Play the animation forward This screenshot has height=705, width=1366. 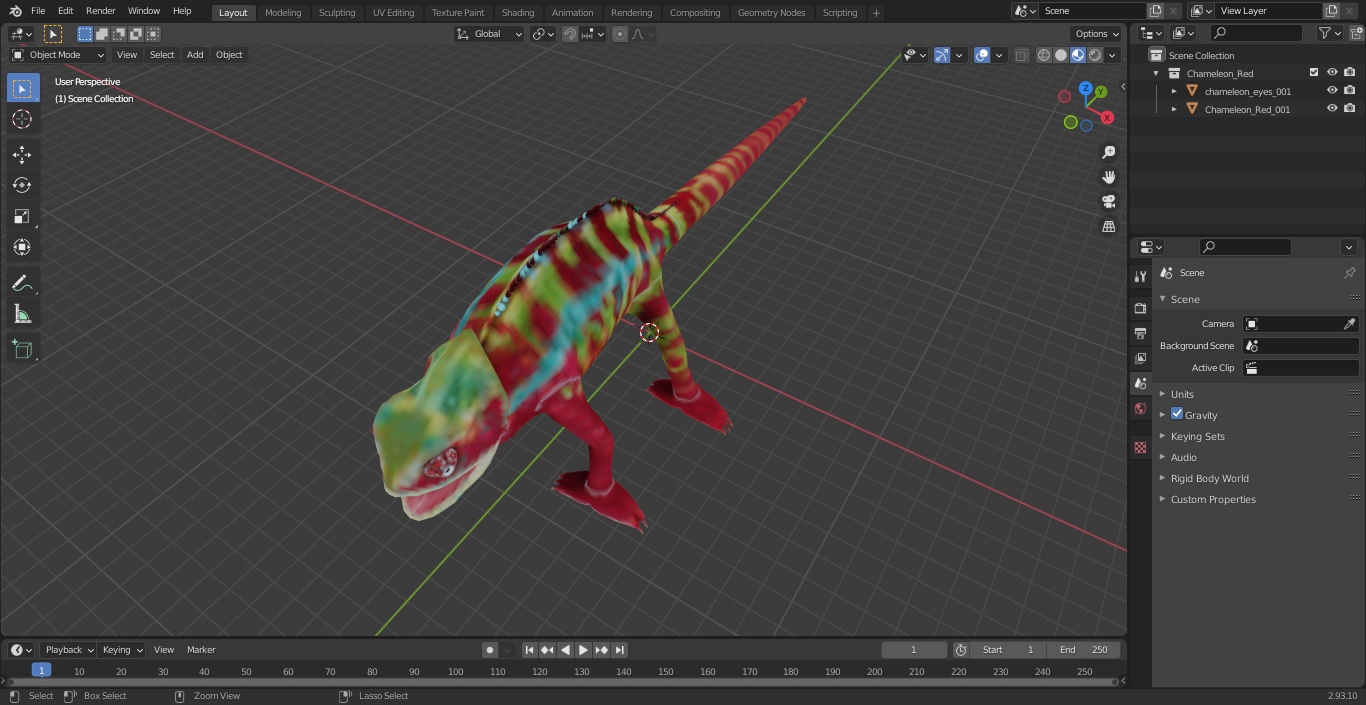coord(583,650)
